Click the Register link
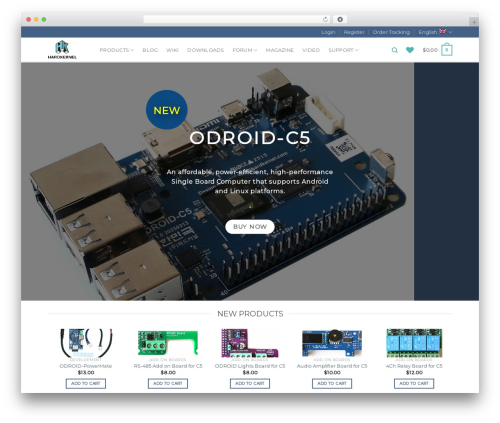Viewport: 500px width, 423px height. click(354, 32)
